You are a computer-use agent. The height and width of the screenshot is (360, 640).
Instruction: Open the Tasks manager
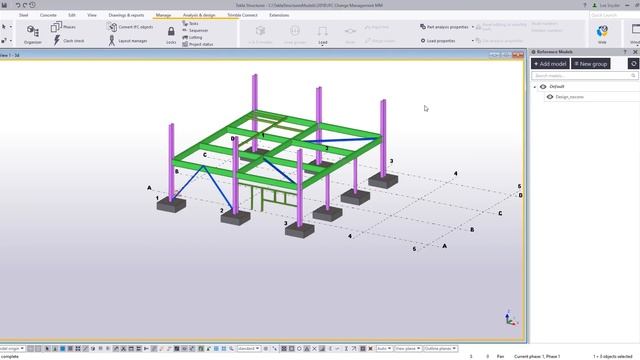(190, 24)
